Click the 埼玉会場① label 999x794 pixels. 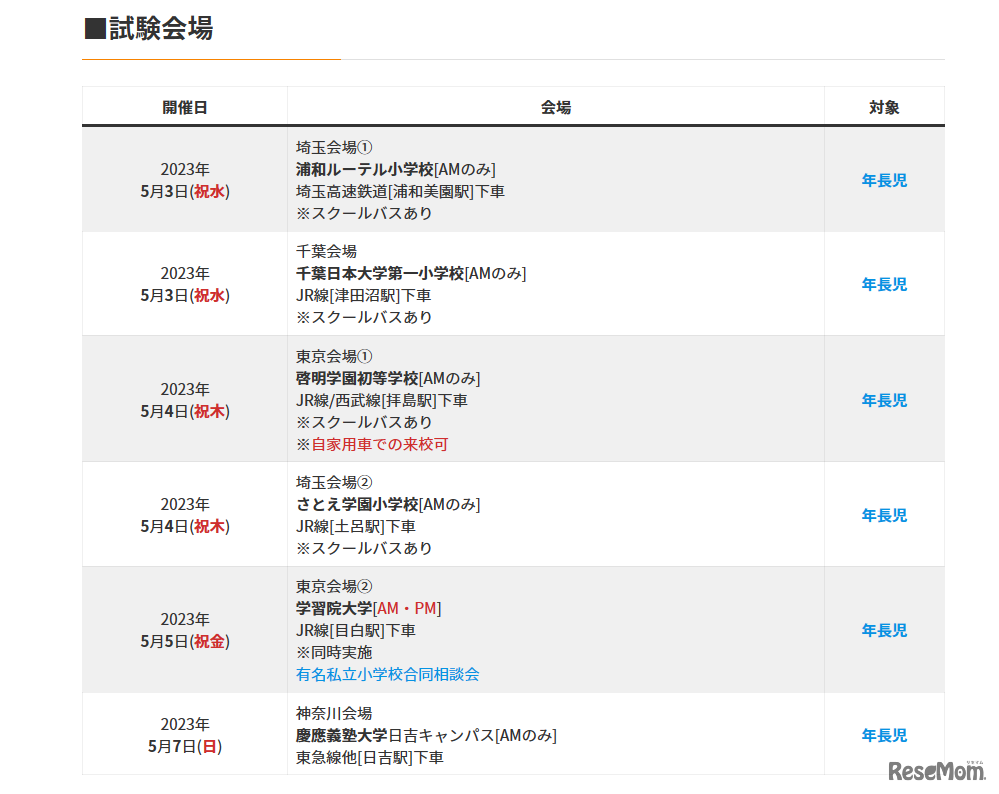(334, 148)
